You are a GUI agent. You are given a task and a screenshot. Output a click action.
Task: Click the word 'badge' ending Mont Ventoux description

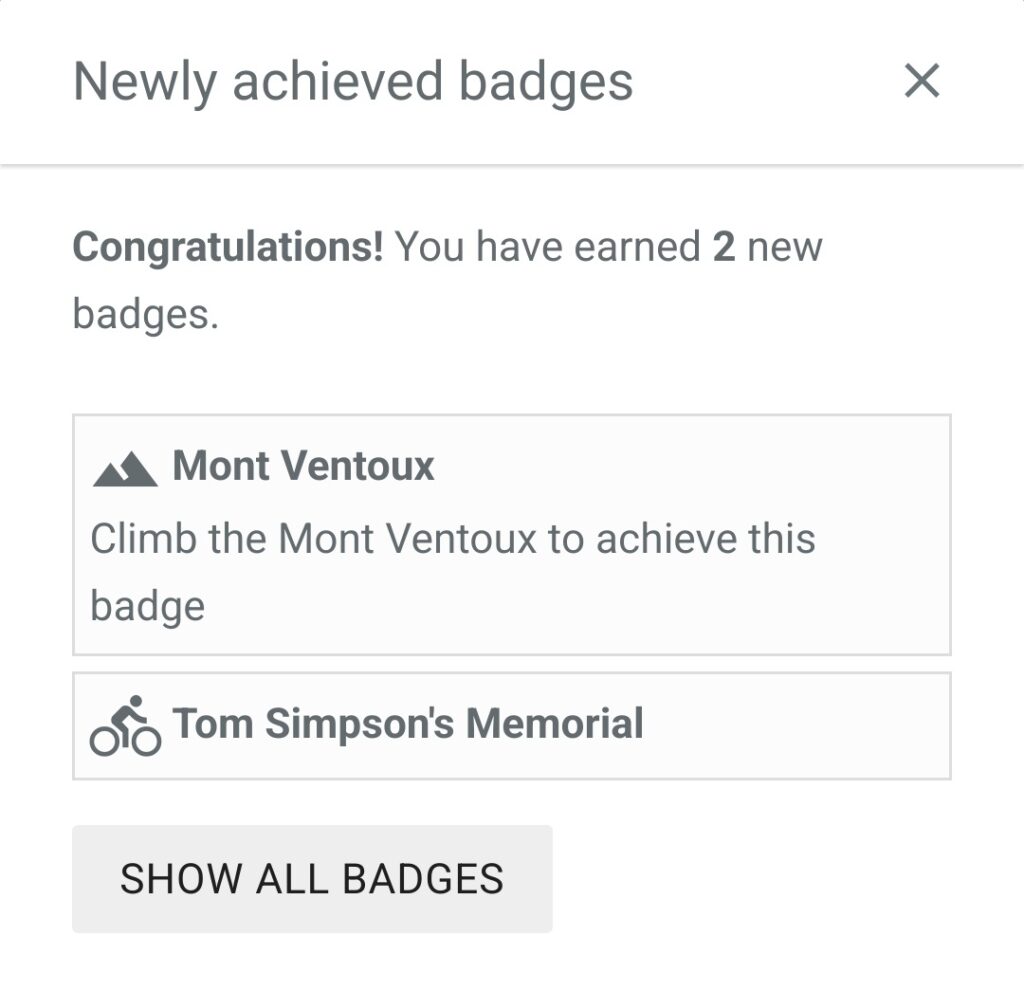pyautogui.click(x=148, y=607)
